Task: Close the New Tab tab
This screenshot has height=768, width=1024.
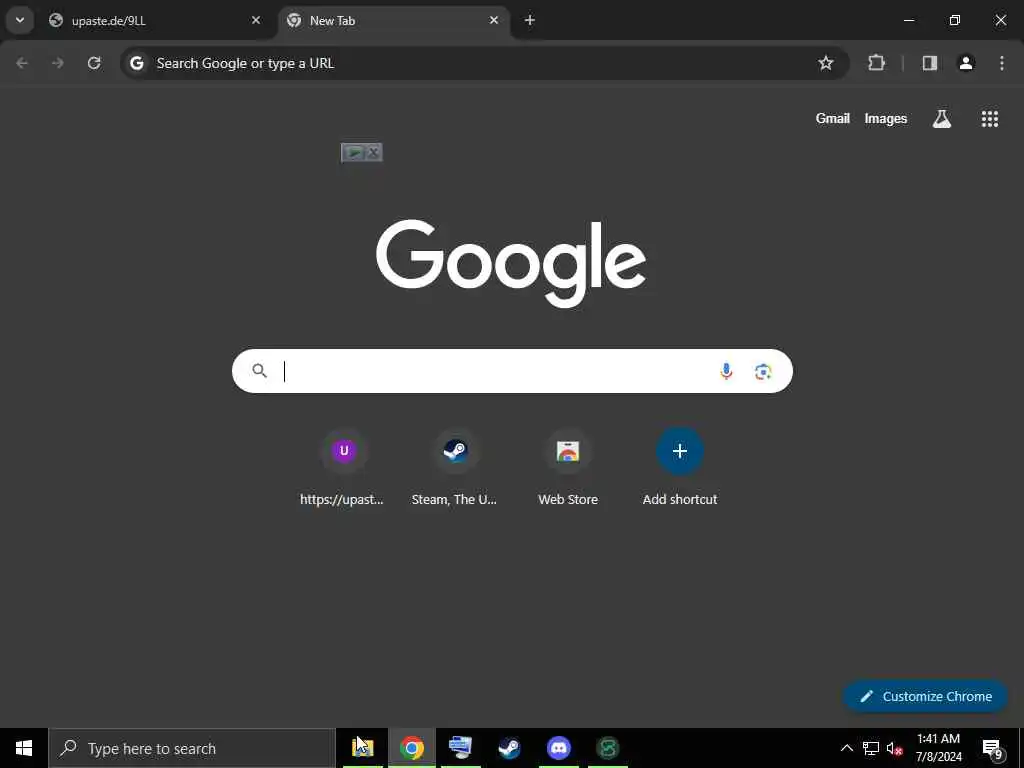Action: (494, 20)
